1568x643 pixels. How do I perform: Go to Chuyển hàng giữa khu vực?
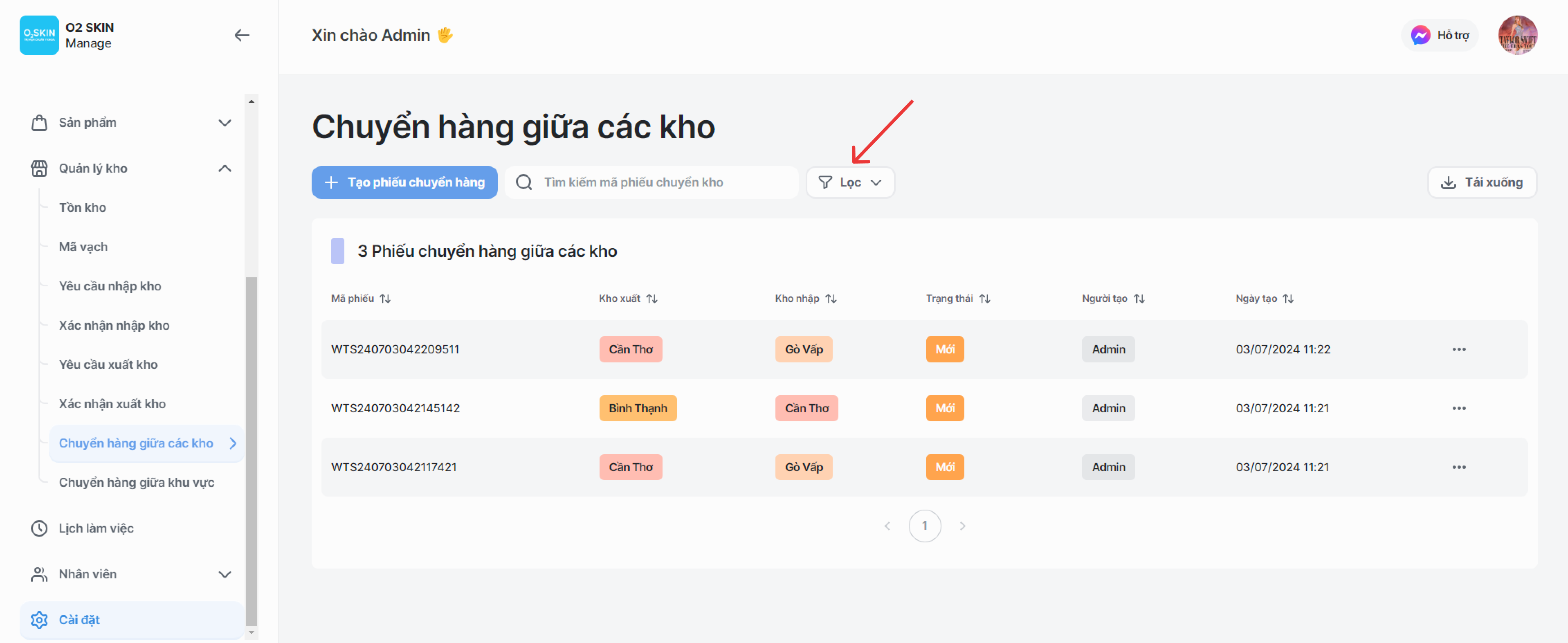click(x=136, y=482)
